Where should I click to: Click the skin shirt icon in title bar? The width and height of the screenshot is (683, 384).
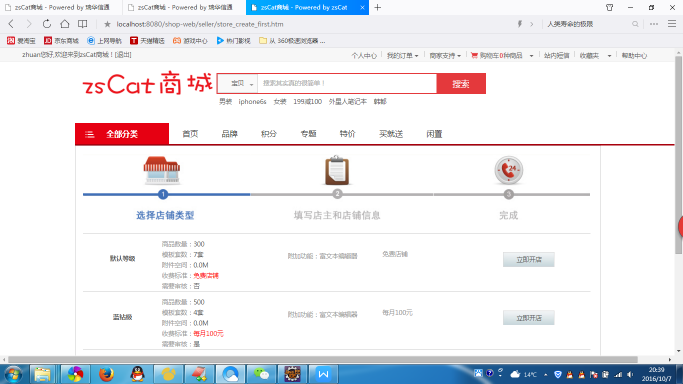609,7
